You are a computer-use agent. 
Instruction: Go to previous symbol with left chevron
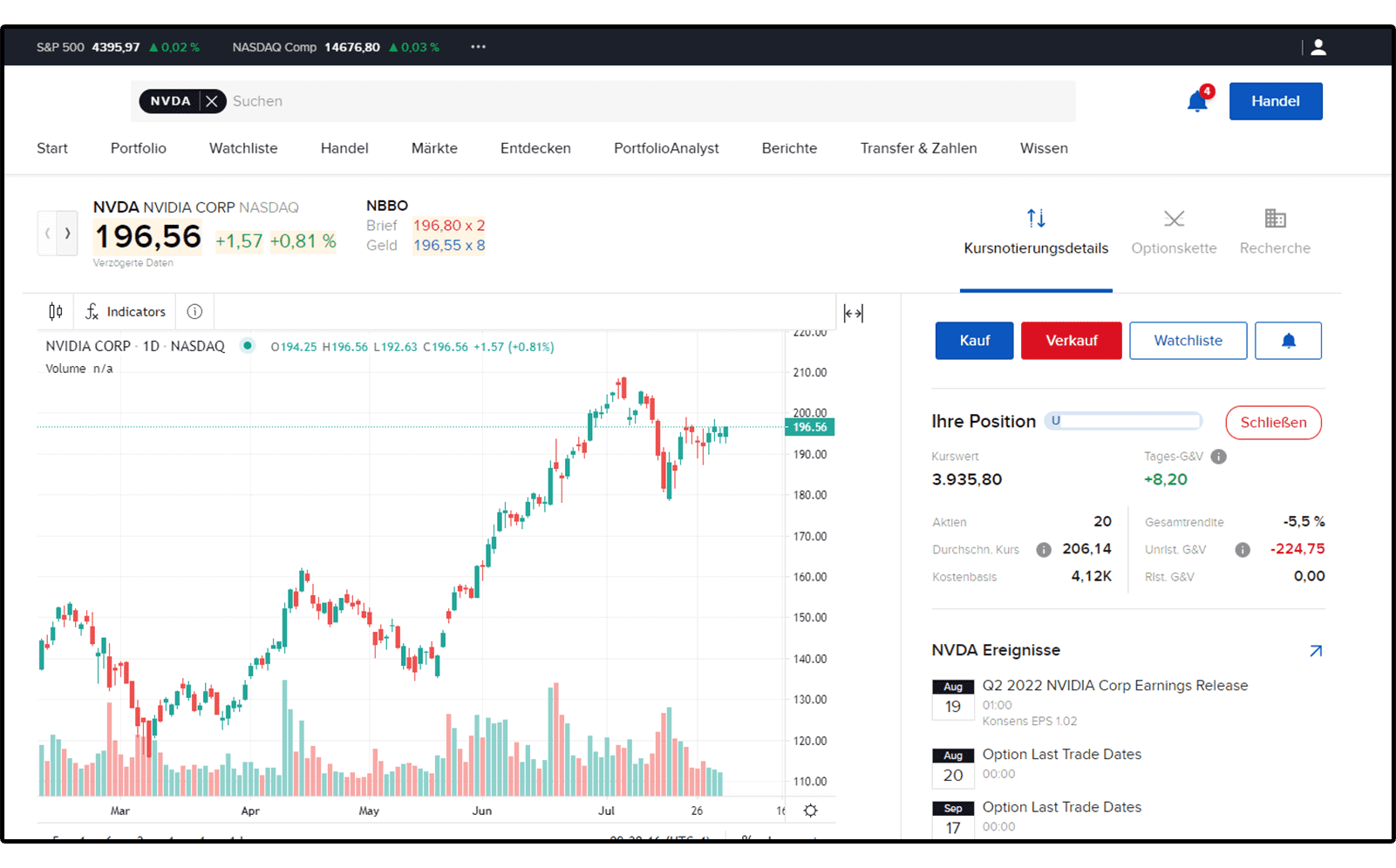point(47,233)
